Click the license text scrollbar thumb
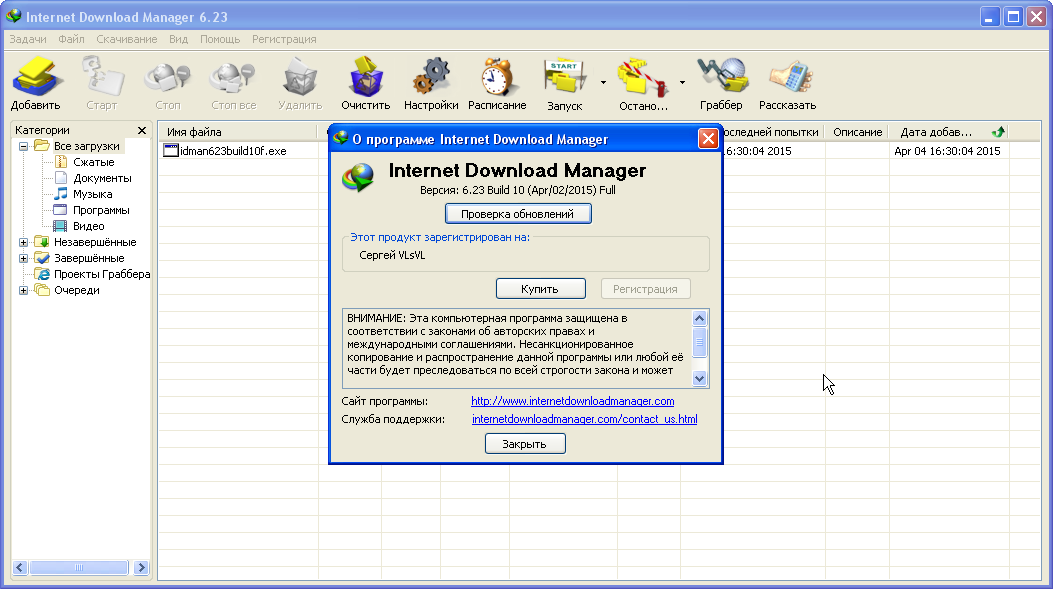Image resolution: width=1053 pixels, height=589 pixels. tap(699, 343)
